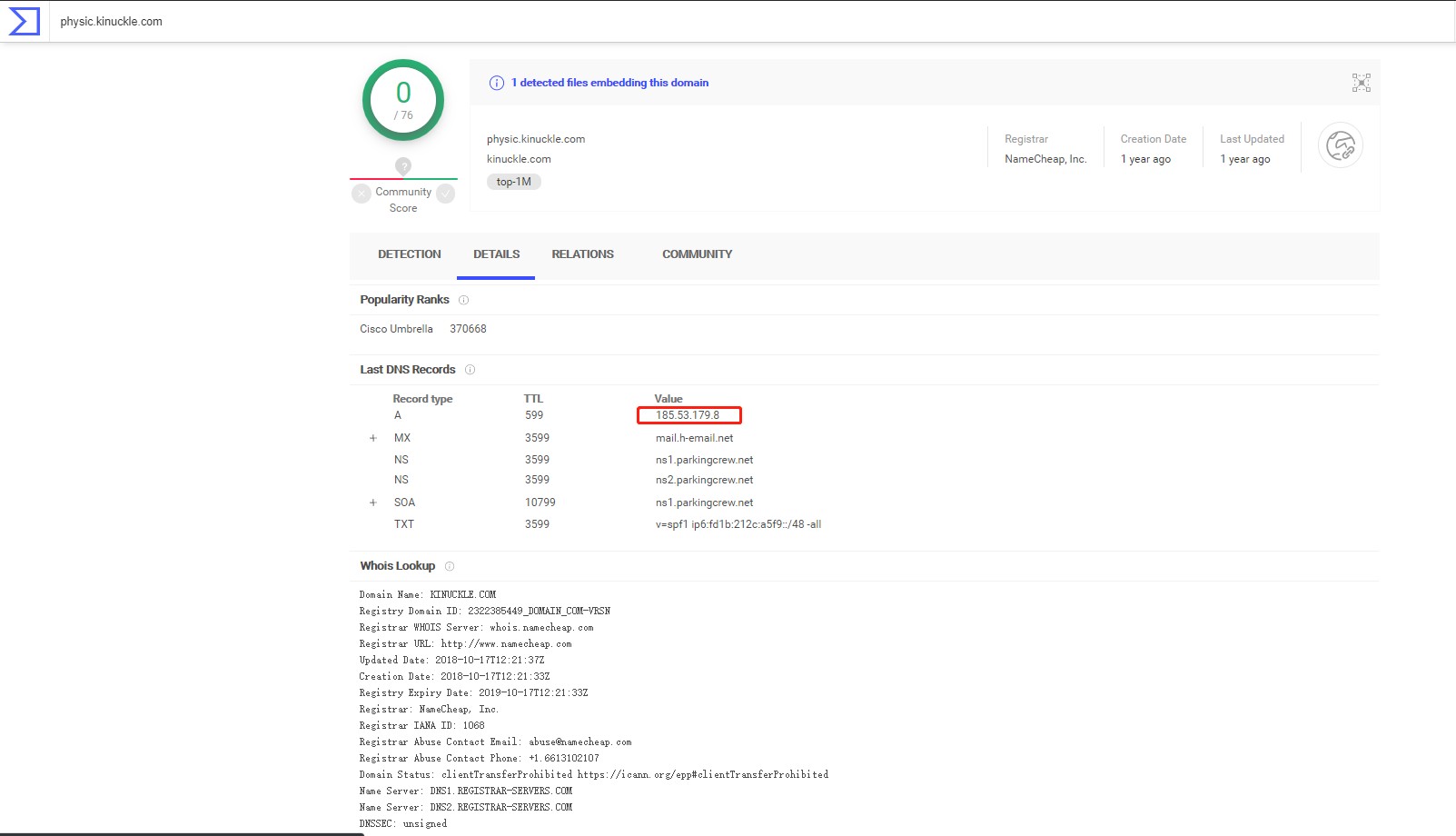Click the VirusTotal sigma logo
1456x836 pixels.
tap(25, 21)
